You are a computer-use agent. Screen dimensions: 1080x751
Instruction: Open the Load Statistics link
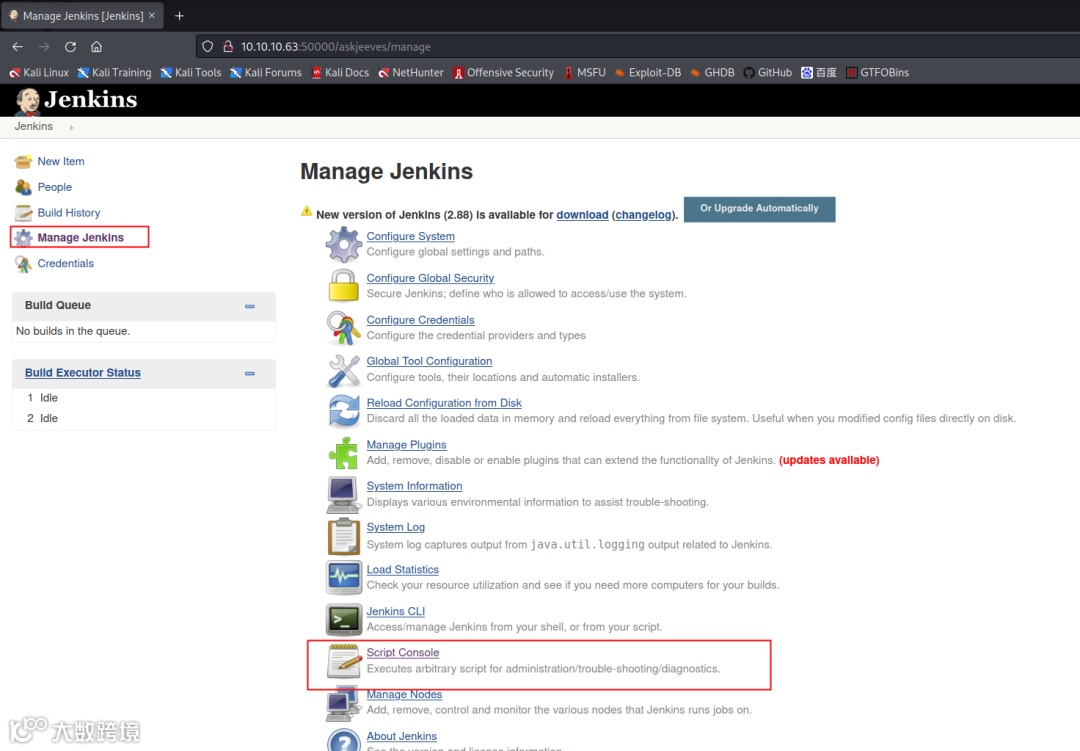(402, 570)
